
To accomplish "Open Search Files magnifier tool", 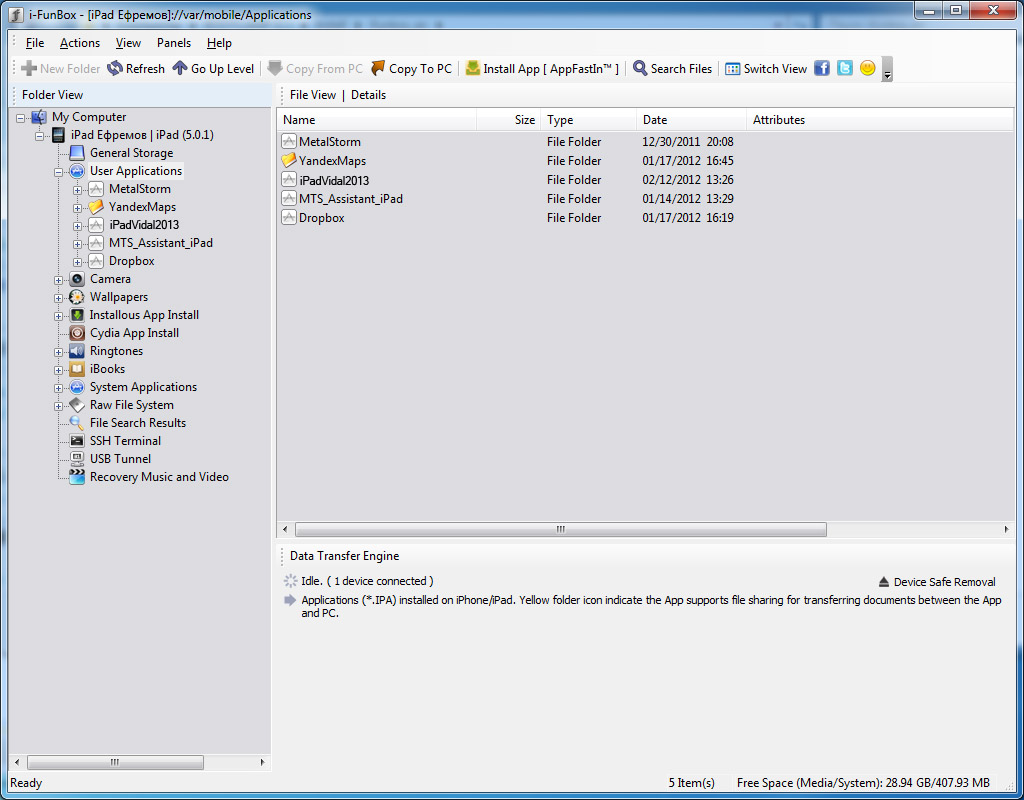I will point(640,69).
